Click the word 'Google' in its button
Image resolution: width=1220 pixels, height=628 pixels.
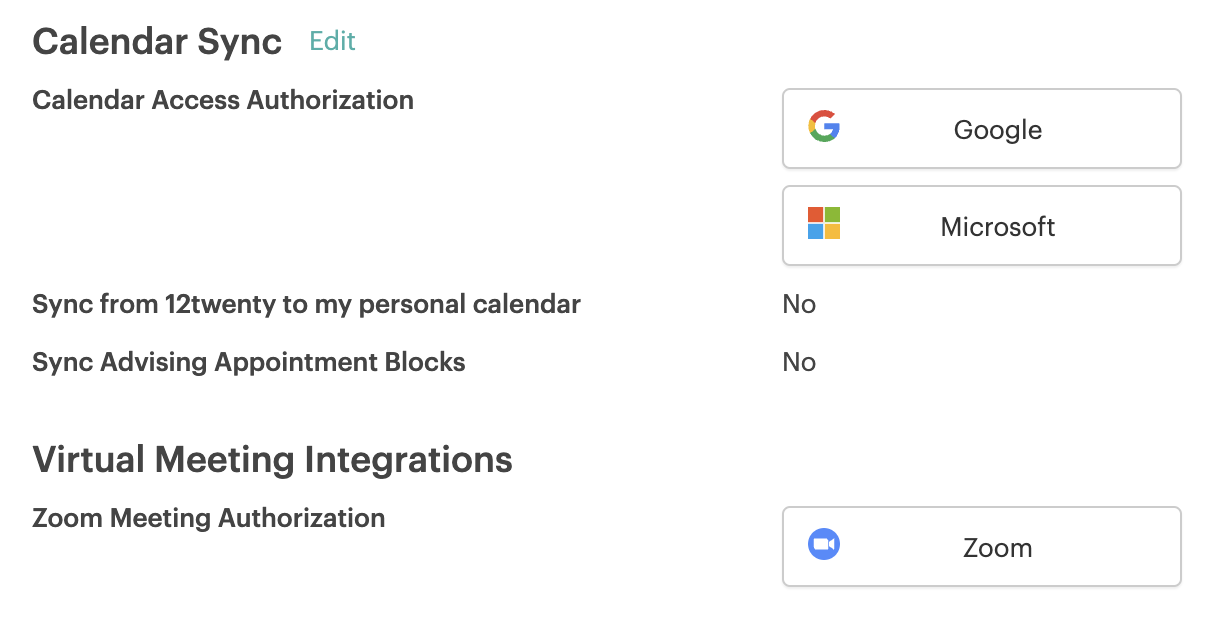point(998,130)
